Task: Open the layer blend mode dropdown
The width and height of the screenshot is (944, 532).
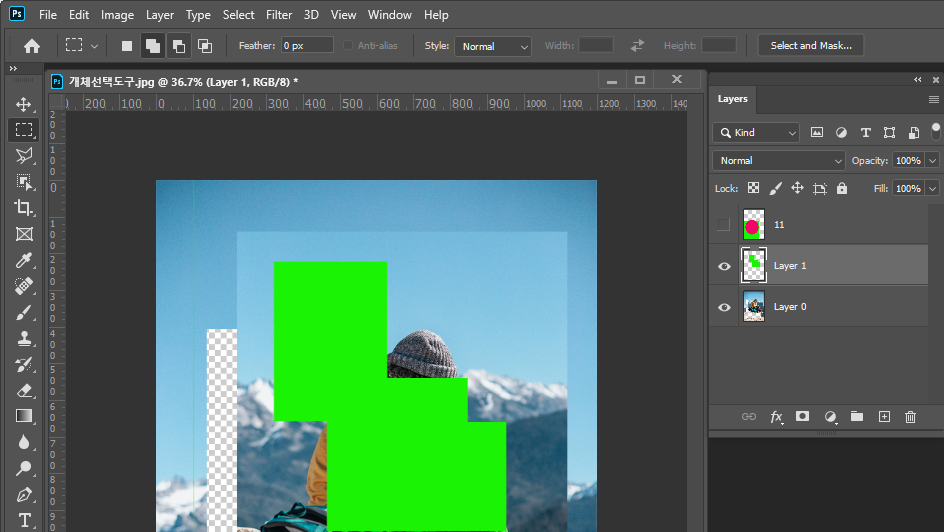Action: [x=778, y=161]
